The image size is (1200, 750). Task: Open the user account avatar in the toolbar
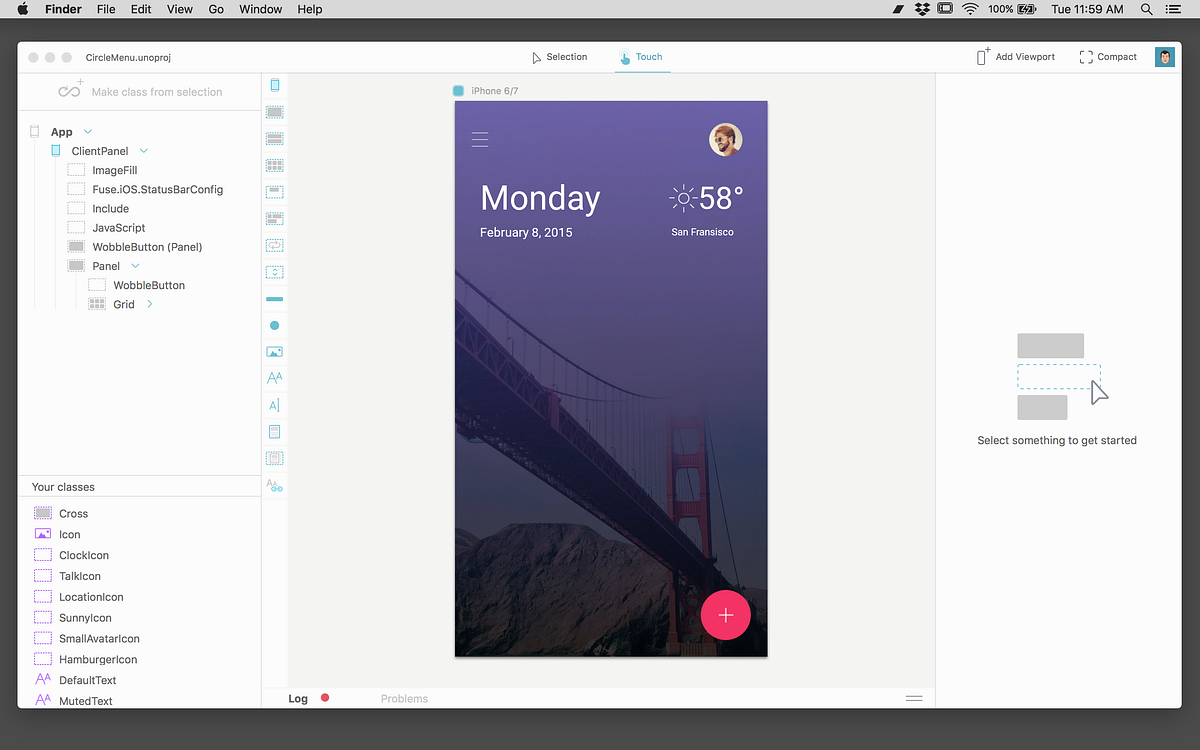[1164, 57]
